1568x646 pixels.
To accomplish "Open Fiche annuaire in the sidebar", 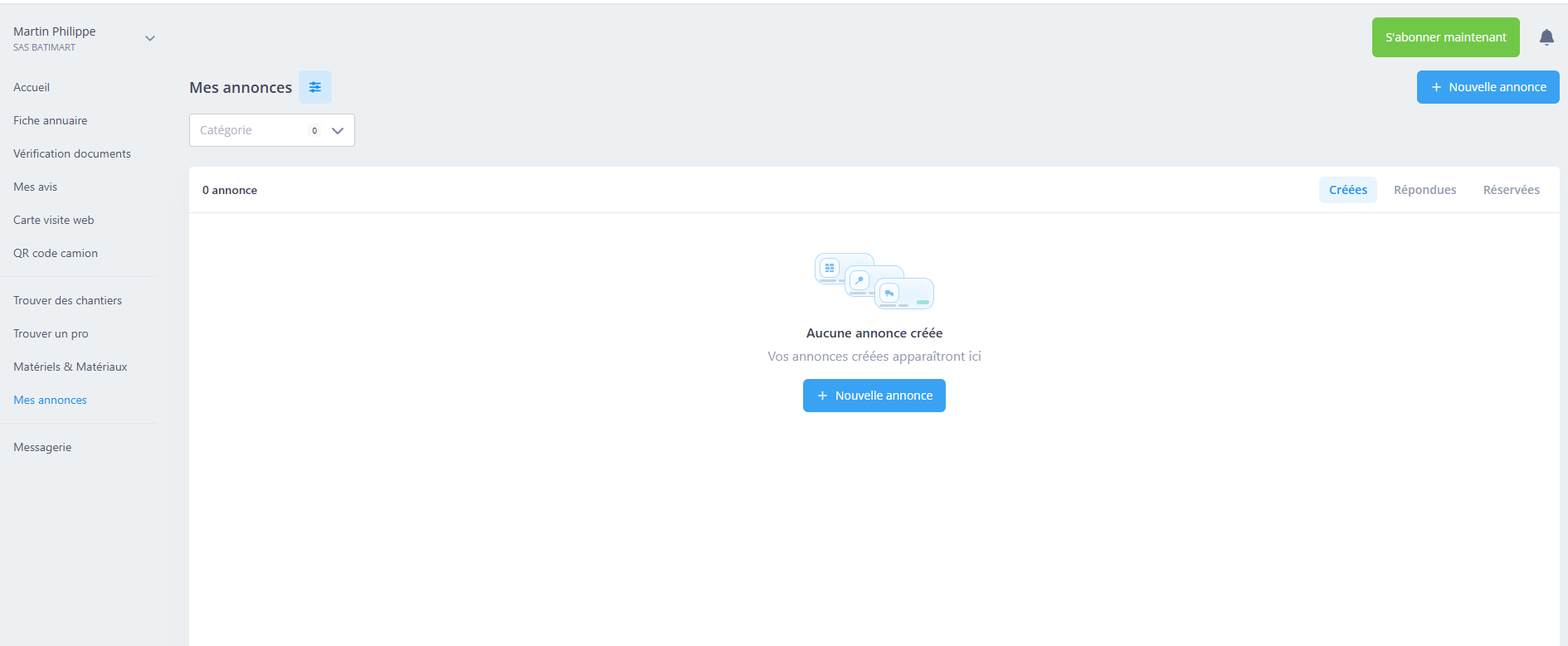I will (x=51, y=120).
